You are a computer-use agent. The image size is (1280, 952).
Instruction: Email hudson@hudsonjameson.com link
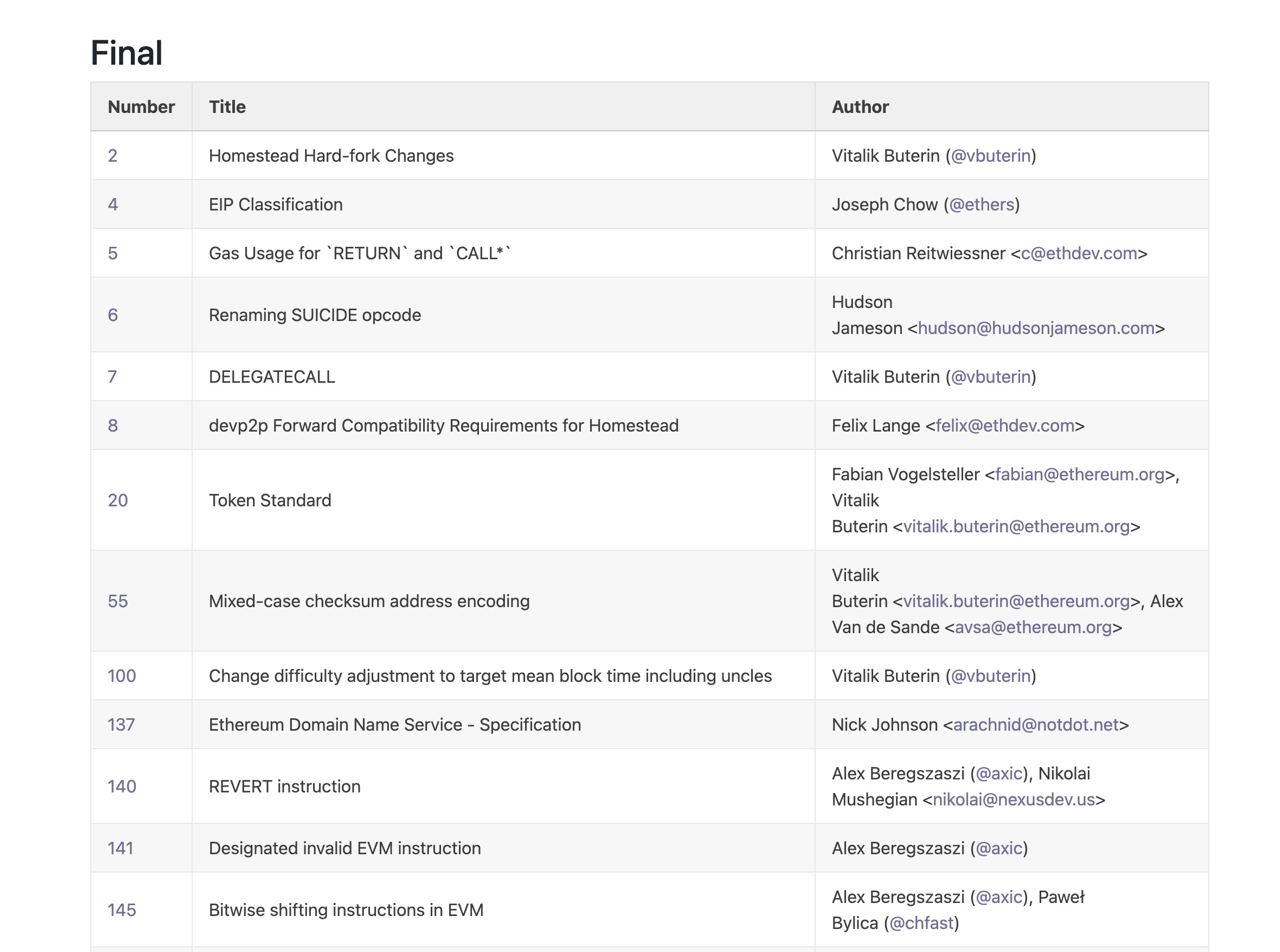pos(1035,328)
